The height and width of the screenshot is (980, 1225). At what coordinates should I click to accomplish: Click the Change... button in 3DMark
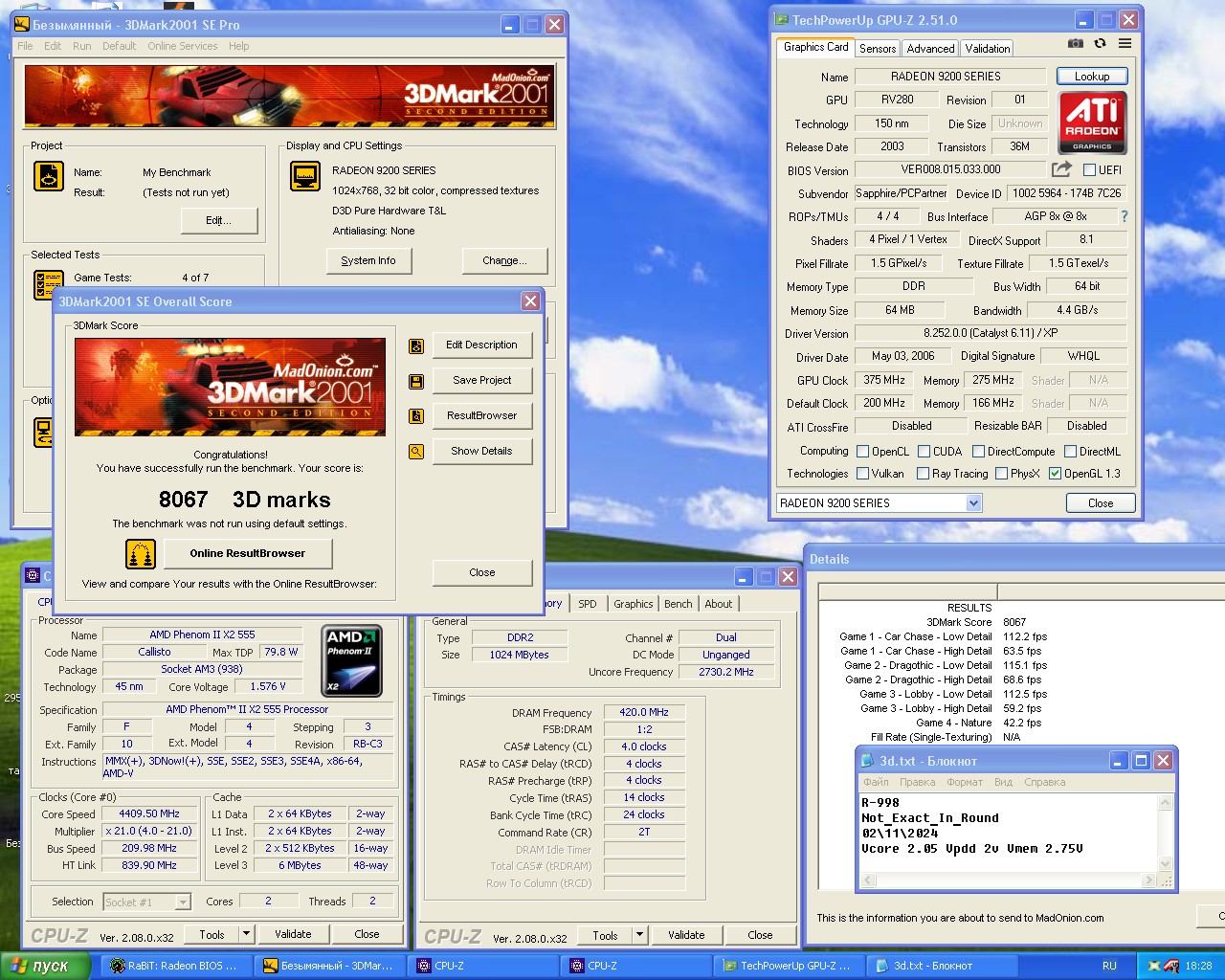(x=504, y=260)
